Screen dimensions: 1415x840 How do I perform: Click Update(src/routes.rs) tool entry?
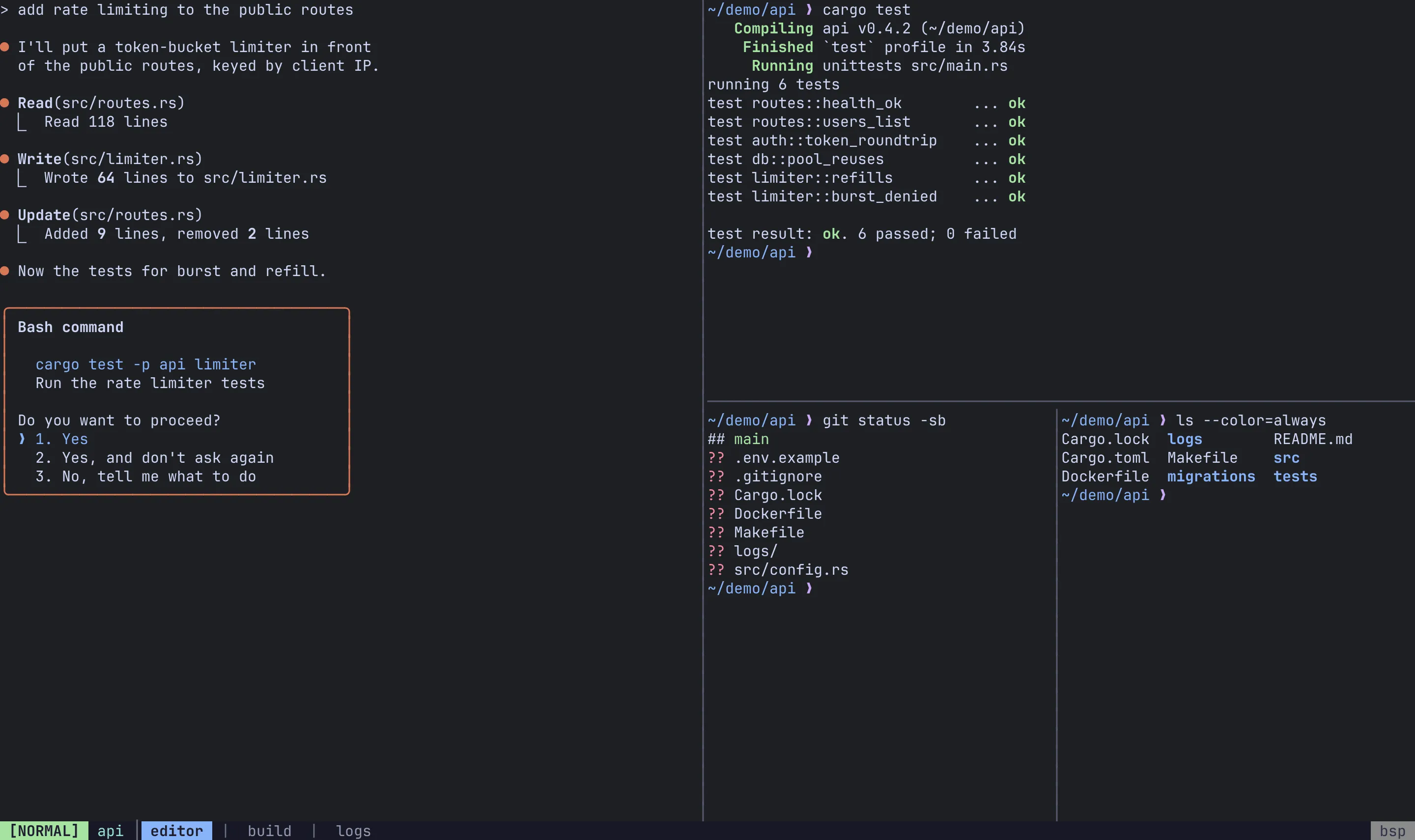pos(110,215)
